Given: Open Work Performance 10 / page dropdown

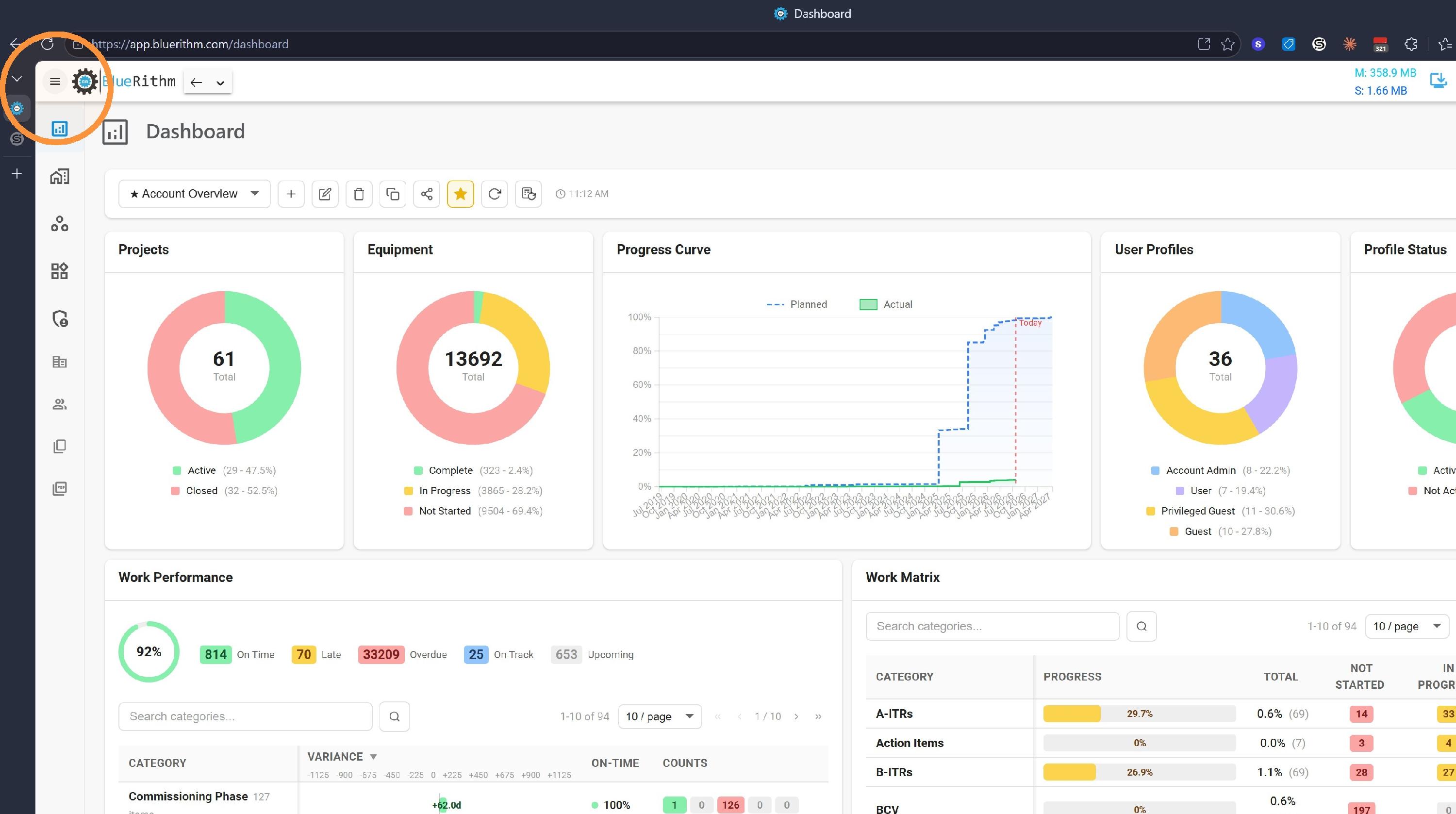Looking at the screenshot, I should point(660,716).
